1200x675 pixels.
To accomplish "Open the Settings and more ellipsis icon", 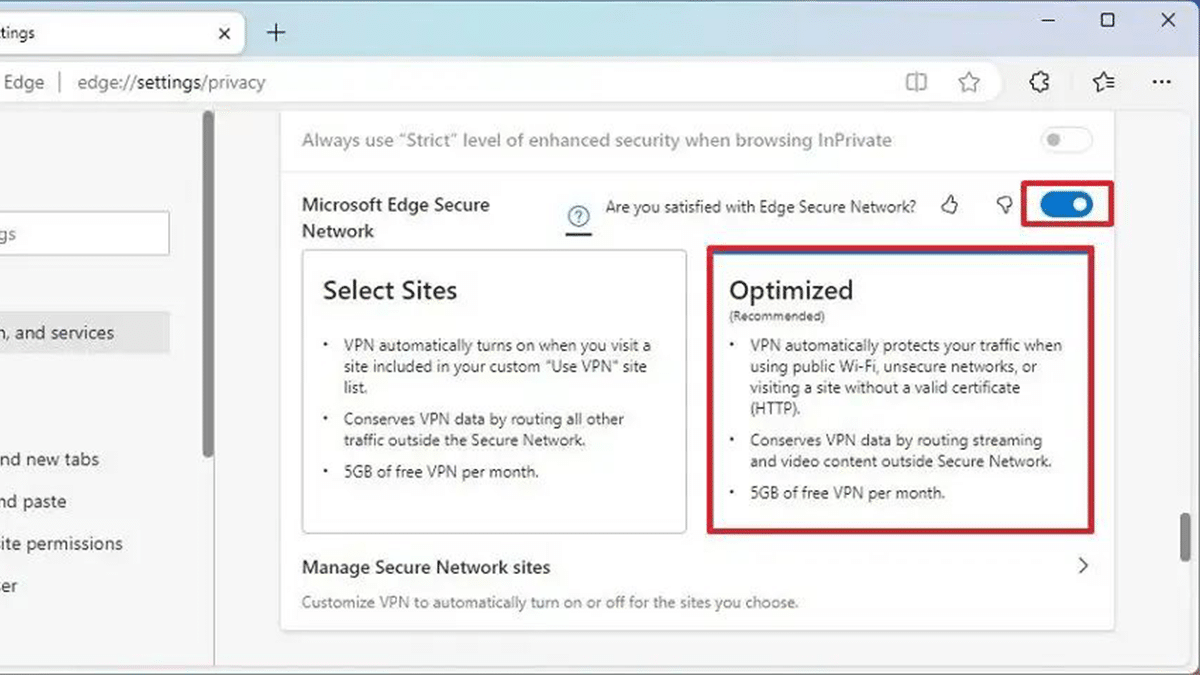I will [1161, 82].
